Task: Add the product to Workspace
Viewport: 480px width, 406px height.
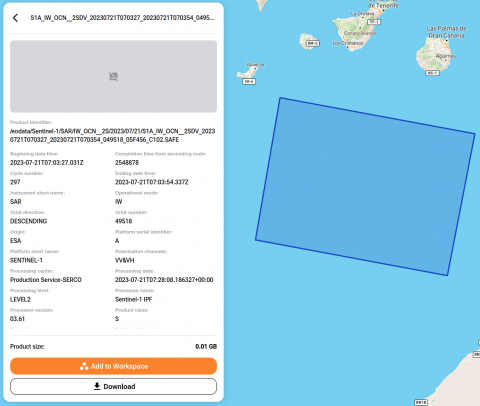Action: pos(113,366)
